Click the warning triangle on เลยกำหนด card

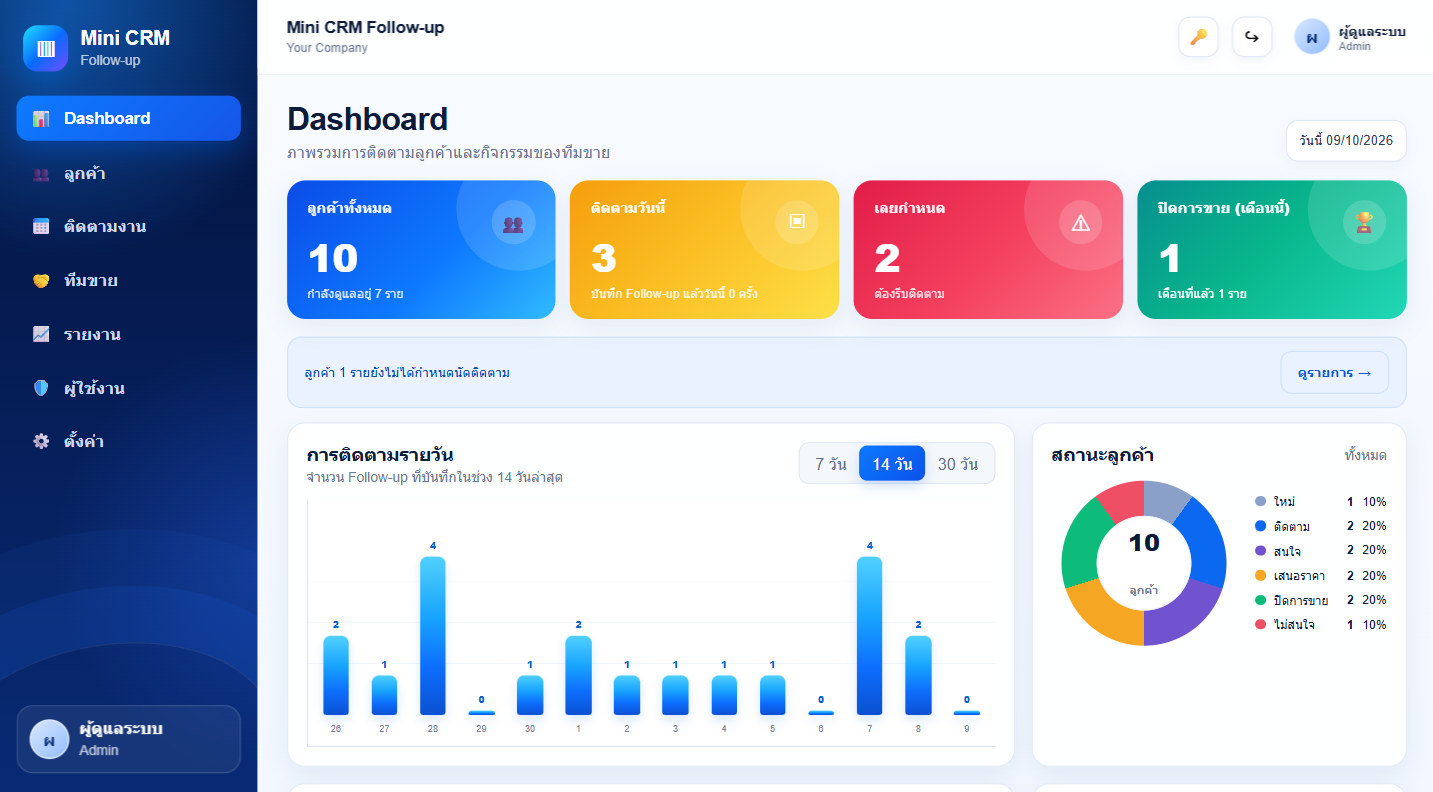click(1081, 223)
